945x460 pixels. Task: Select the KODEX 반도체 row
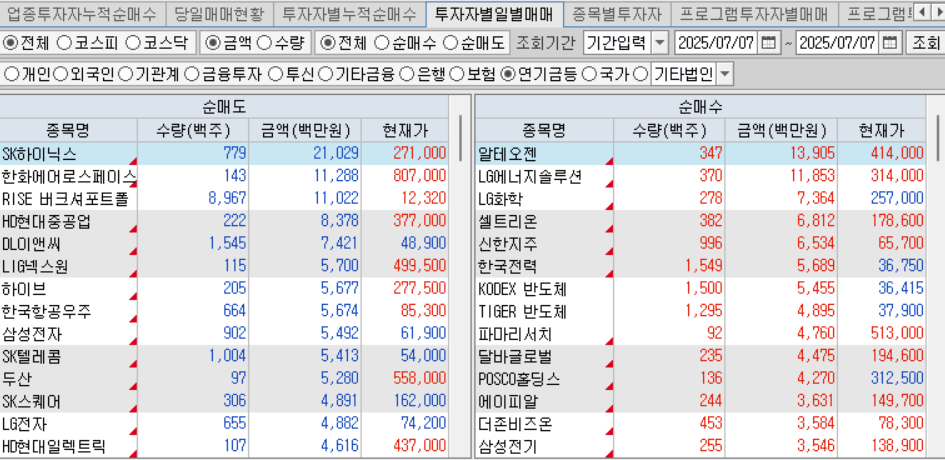[x=700, y=289]
